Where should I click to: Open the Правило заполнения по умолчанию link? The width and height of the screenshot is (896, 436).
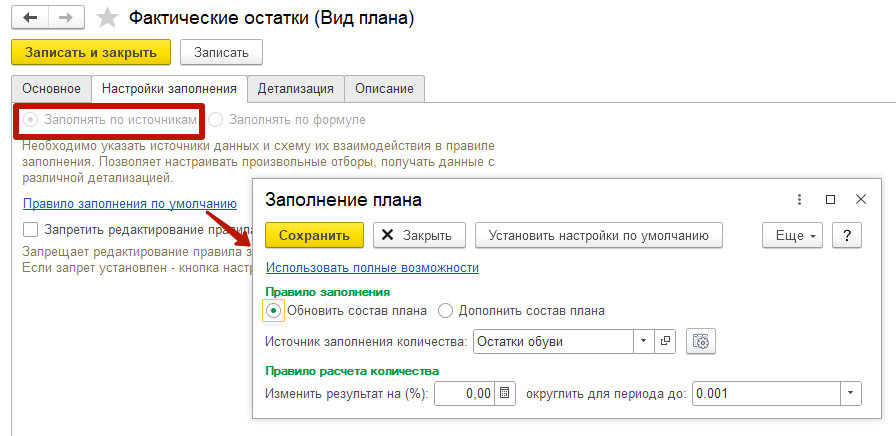point(130,203)
